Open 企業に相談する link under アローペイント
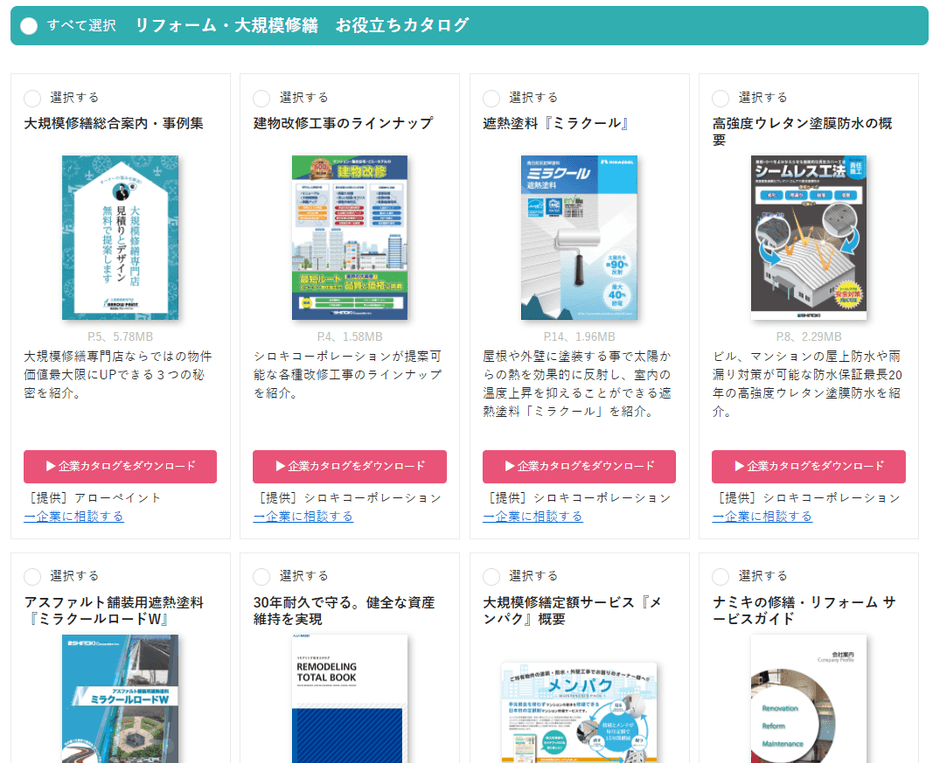This screenshot has width=940, height=763. (74, 517)
